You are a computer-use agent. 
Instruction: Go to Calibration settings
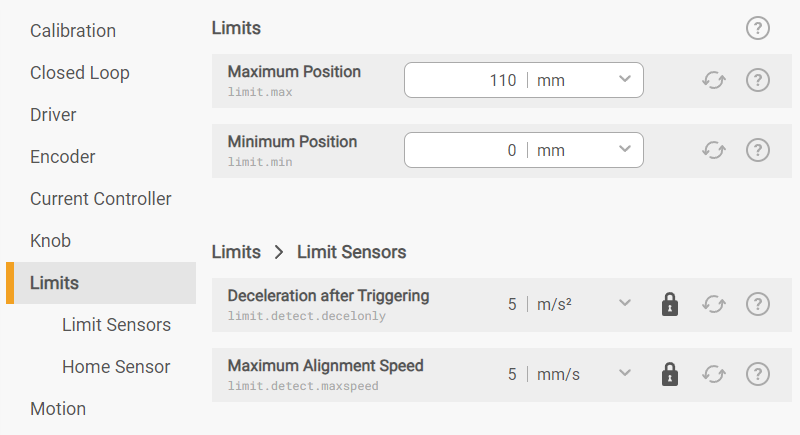pos(73,31)
